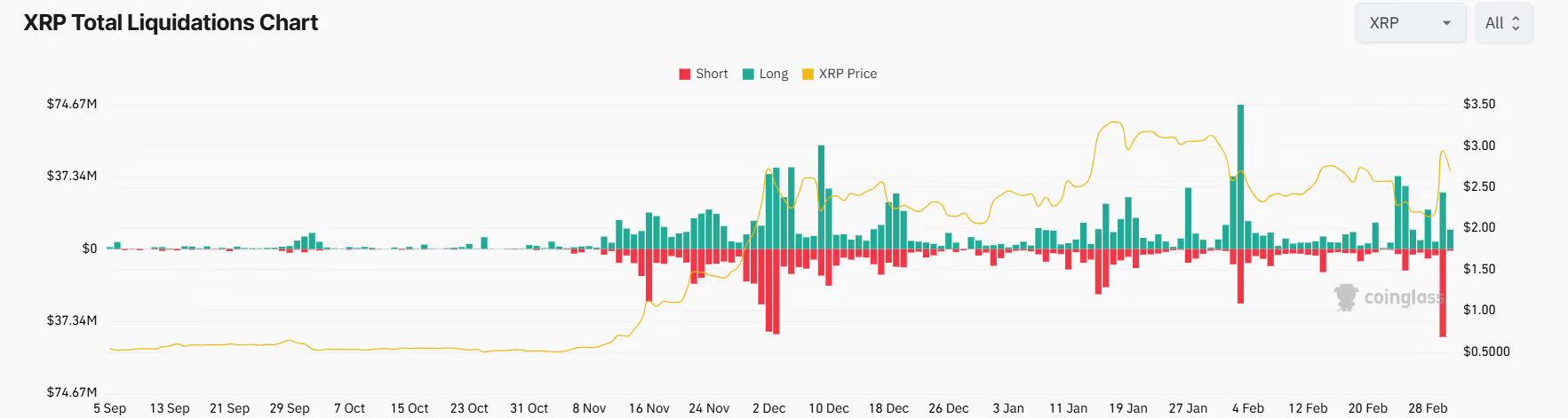Click the $3.50 price axis label
Image resolution: width=1568 pixels, height=418 pixels.
tap(1479, 104)
